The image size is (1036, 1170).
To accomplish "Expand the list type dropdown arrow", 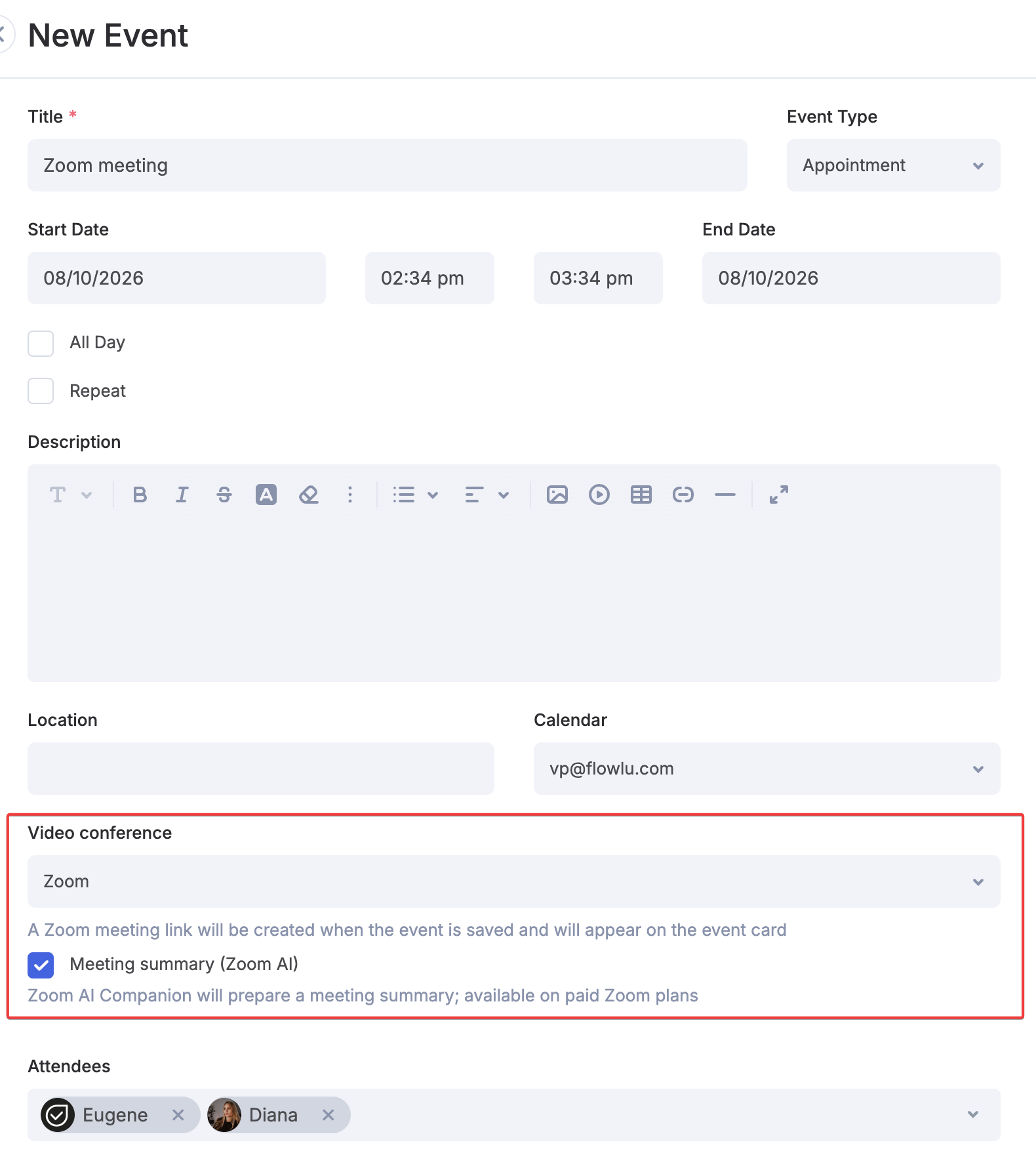I will (x=433, y=495).
